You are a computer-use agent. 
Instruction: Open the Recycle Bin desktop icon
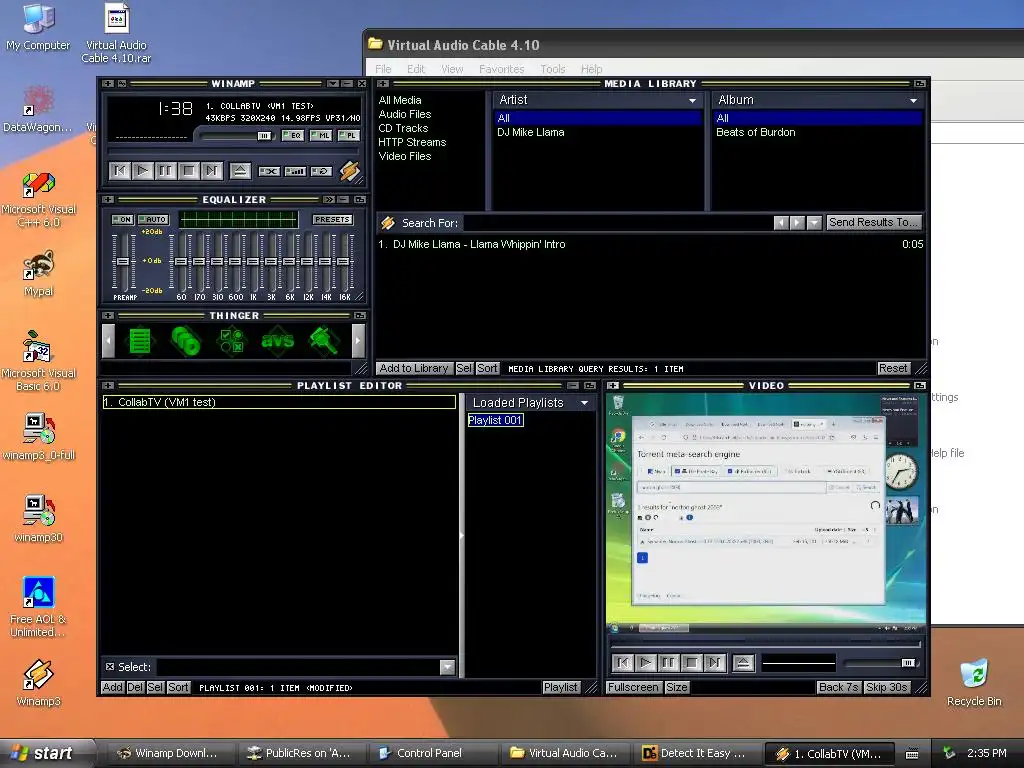click(974, 684)
